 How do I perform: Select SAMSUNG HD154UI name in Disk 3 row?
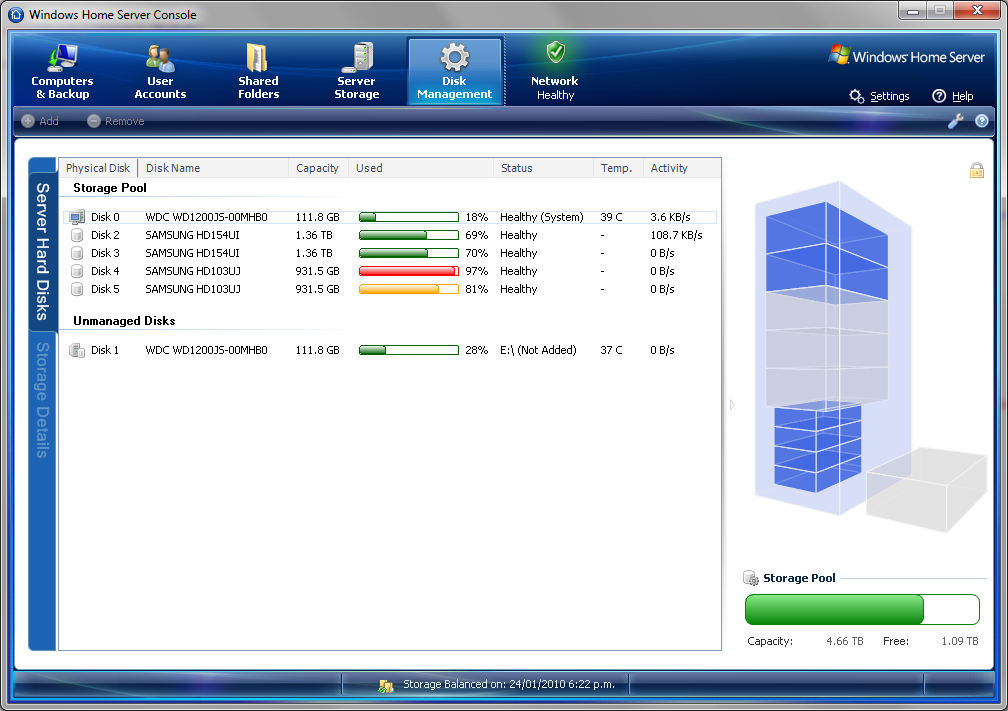[192, 253]
